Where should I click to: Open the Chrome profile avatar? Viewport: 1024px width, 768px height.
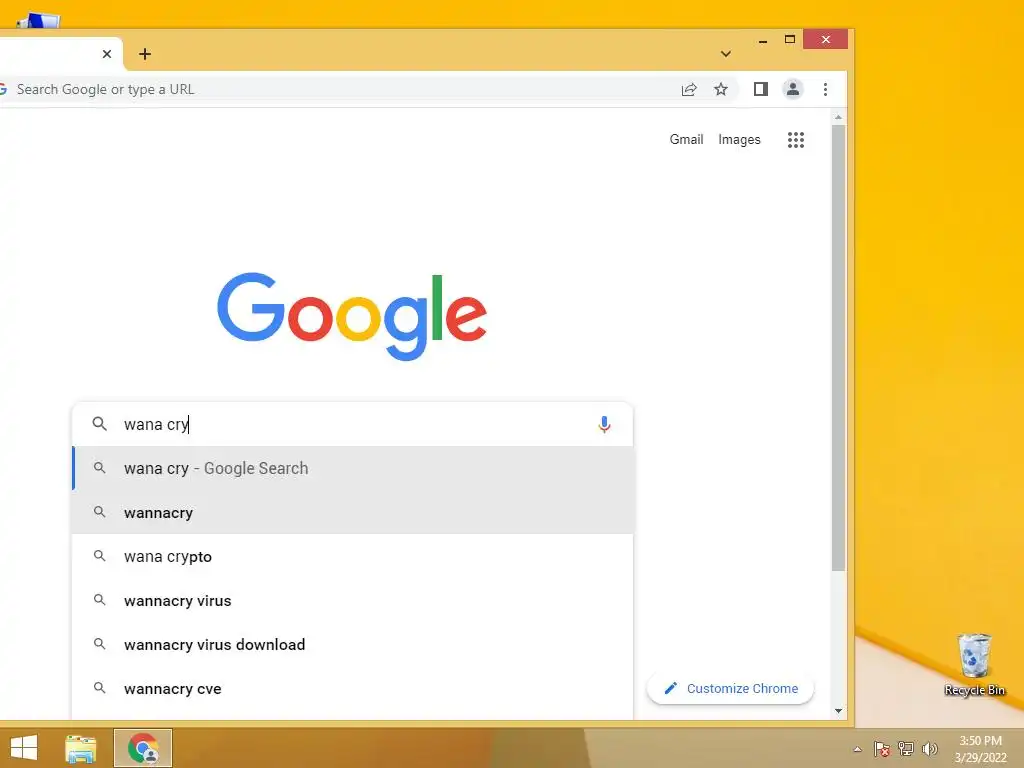[793, 89]
